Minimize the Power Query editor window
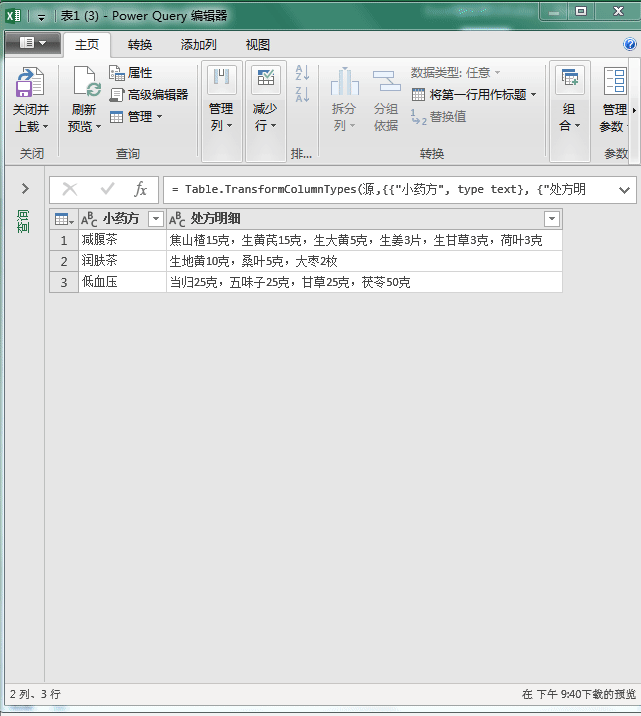 point(554,12)
